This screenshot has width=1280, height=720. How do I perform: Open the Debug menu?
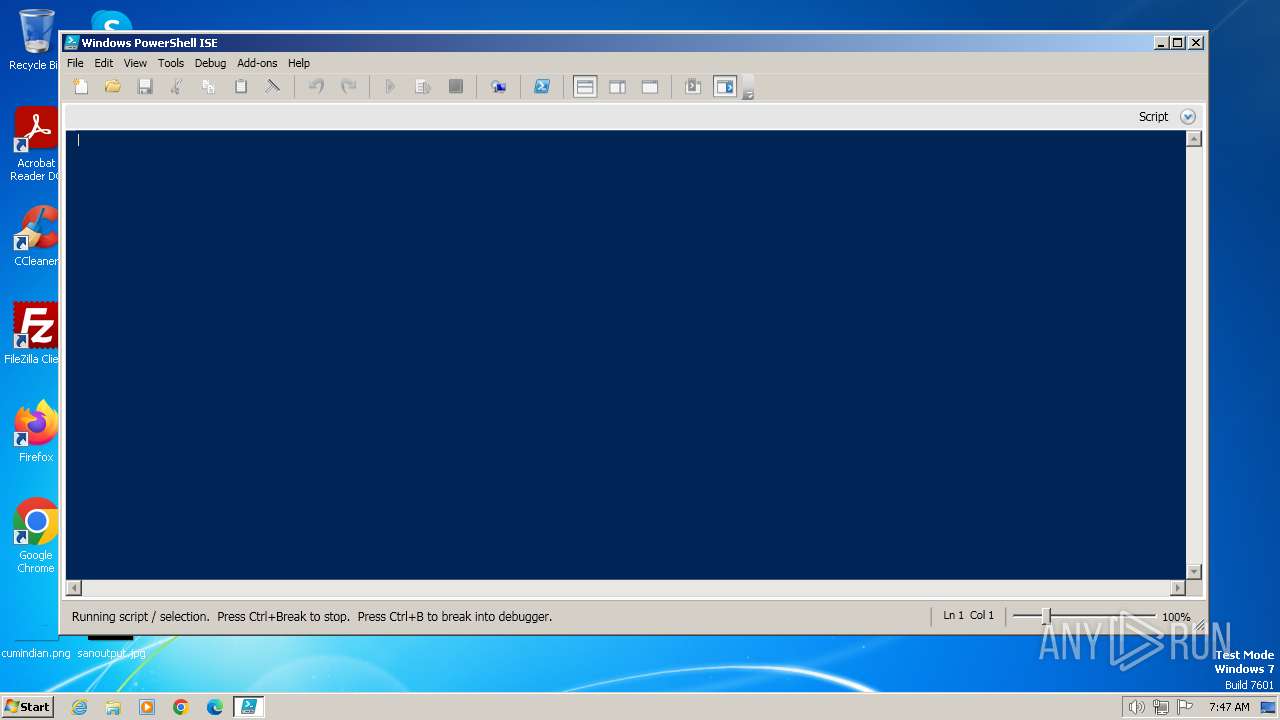(x=210, y=63)
